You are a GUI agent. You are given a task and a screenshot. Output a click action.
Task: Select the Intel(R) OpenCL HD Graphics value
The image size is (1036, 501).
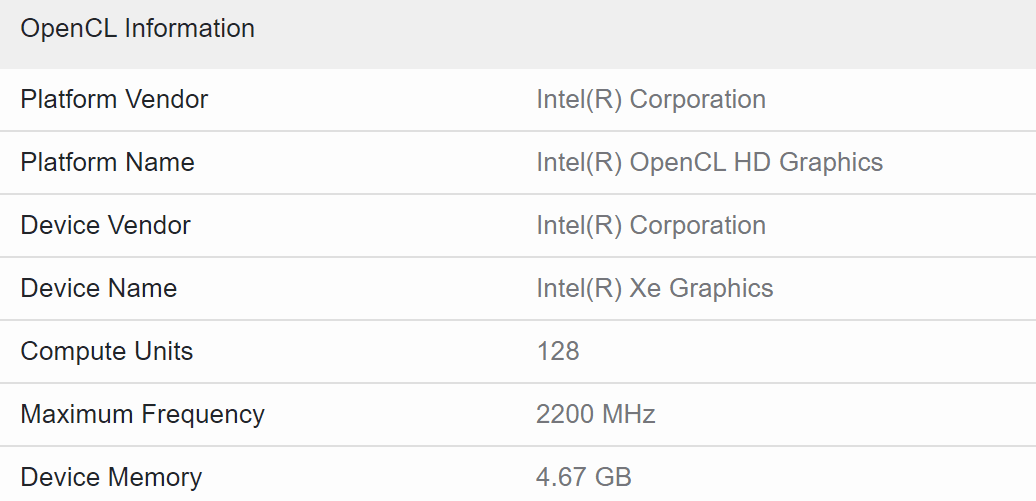pyautogui.click(x=709, y=163)
